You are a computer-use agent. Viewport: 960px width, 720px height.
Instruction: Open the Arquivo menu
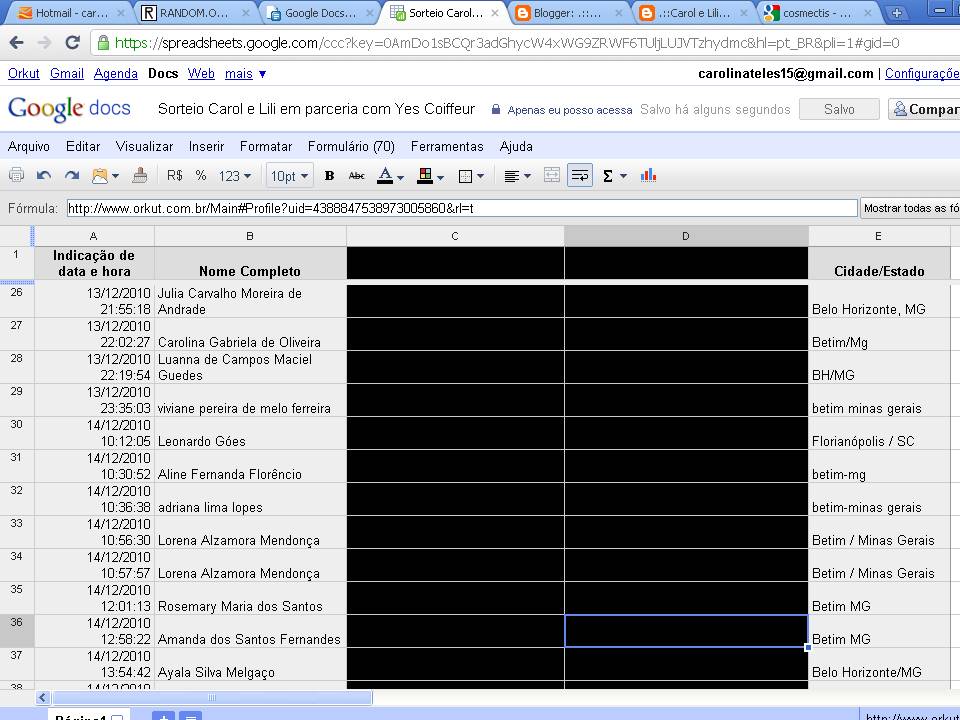pos(29,146)
